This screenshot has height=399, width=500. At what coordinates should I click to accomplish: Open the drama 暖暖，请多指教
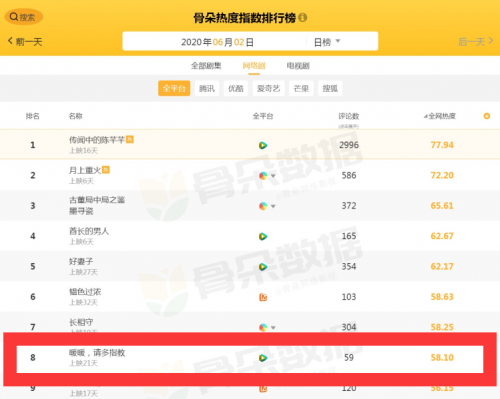click(x=97, y=352)
